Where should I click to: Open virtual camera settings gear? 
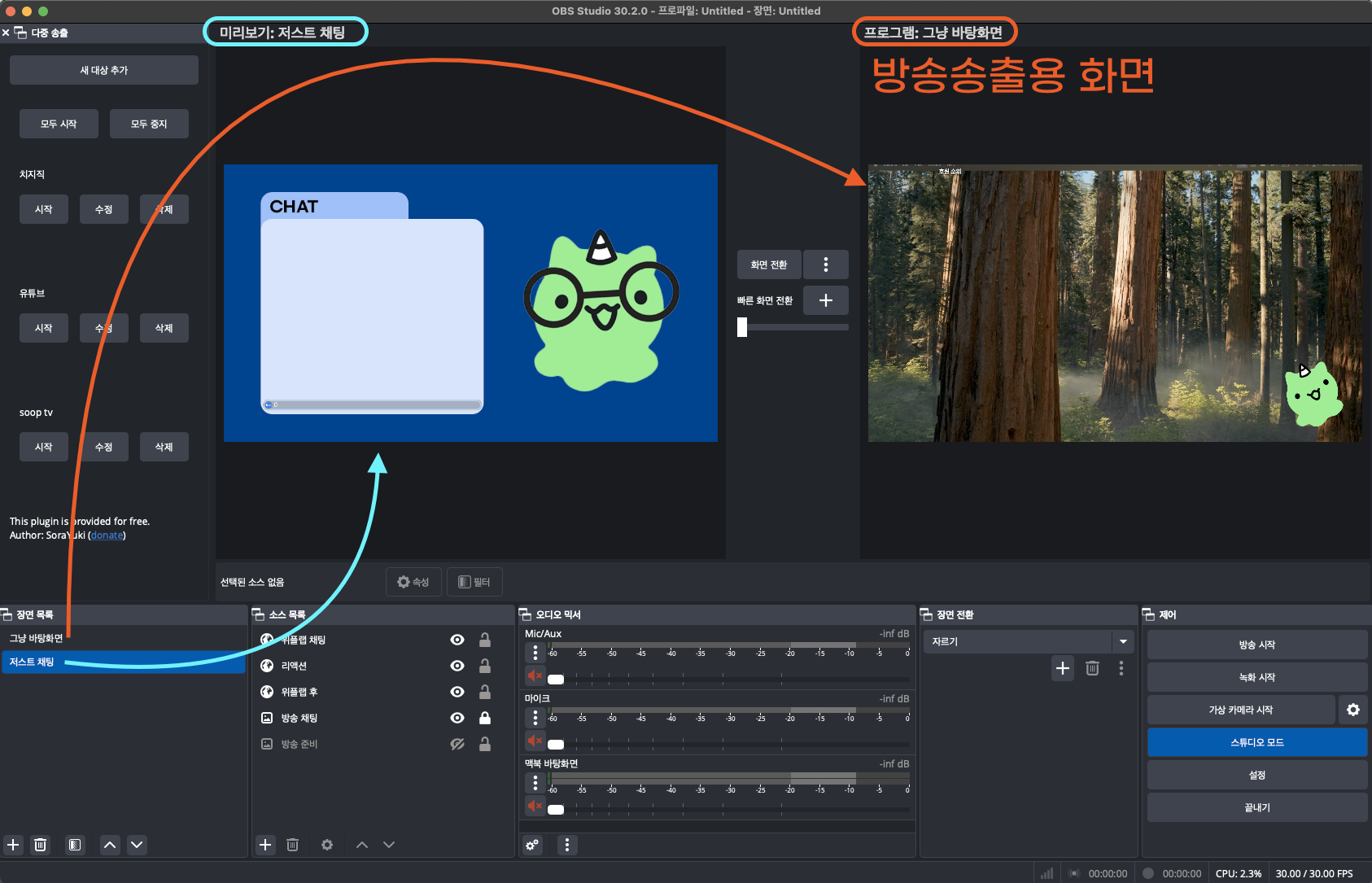(1353, 710)
